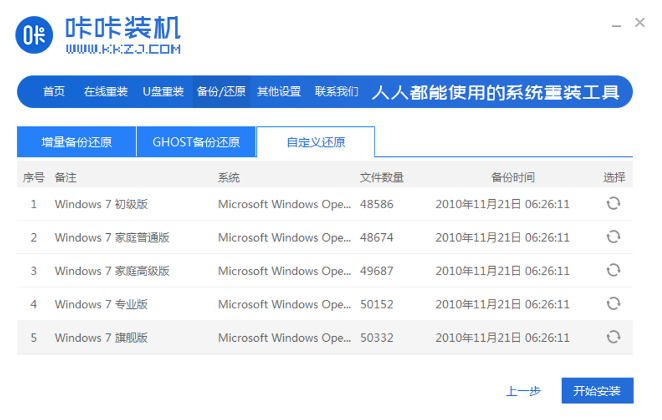
Task: Open 在线重装 menu item
Action: point(106,92)
